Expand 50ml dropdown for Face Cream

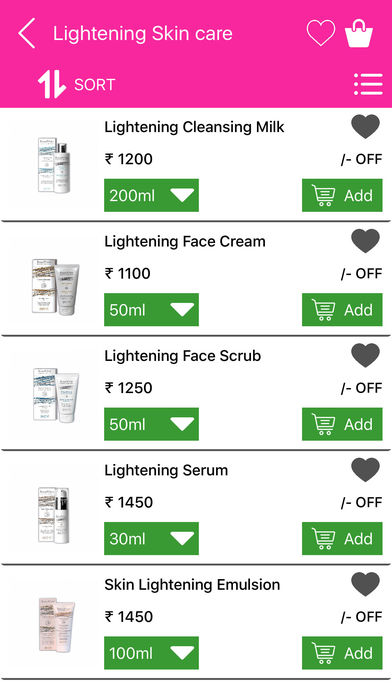pyautogui.click(x=151, y=309)
